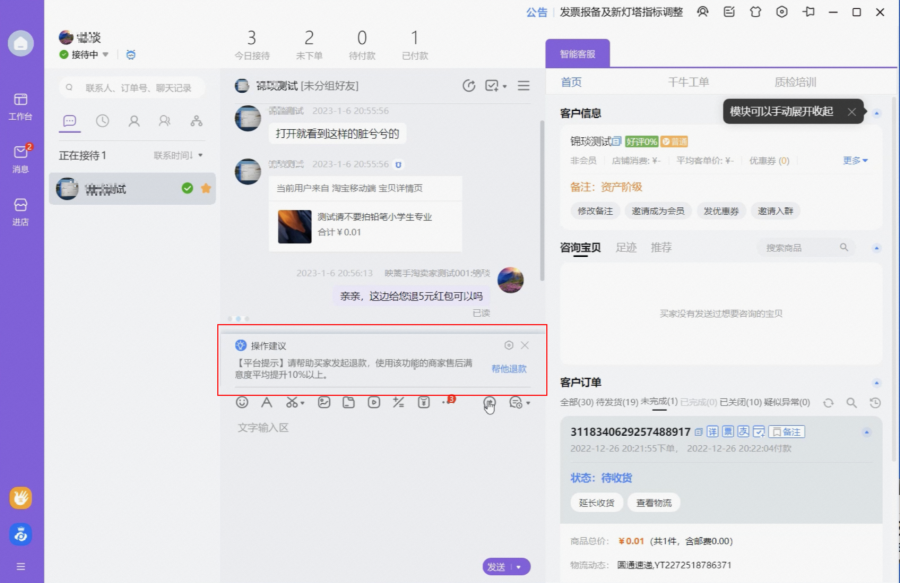Click the send file folder icon
Screen dimensions: 900x583
[348, 402]
